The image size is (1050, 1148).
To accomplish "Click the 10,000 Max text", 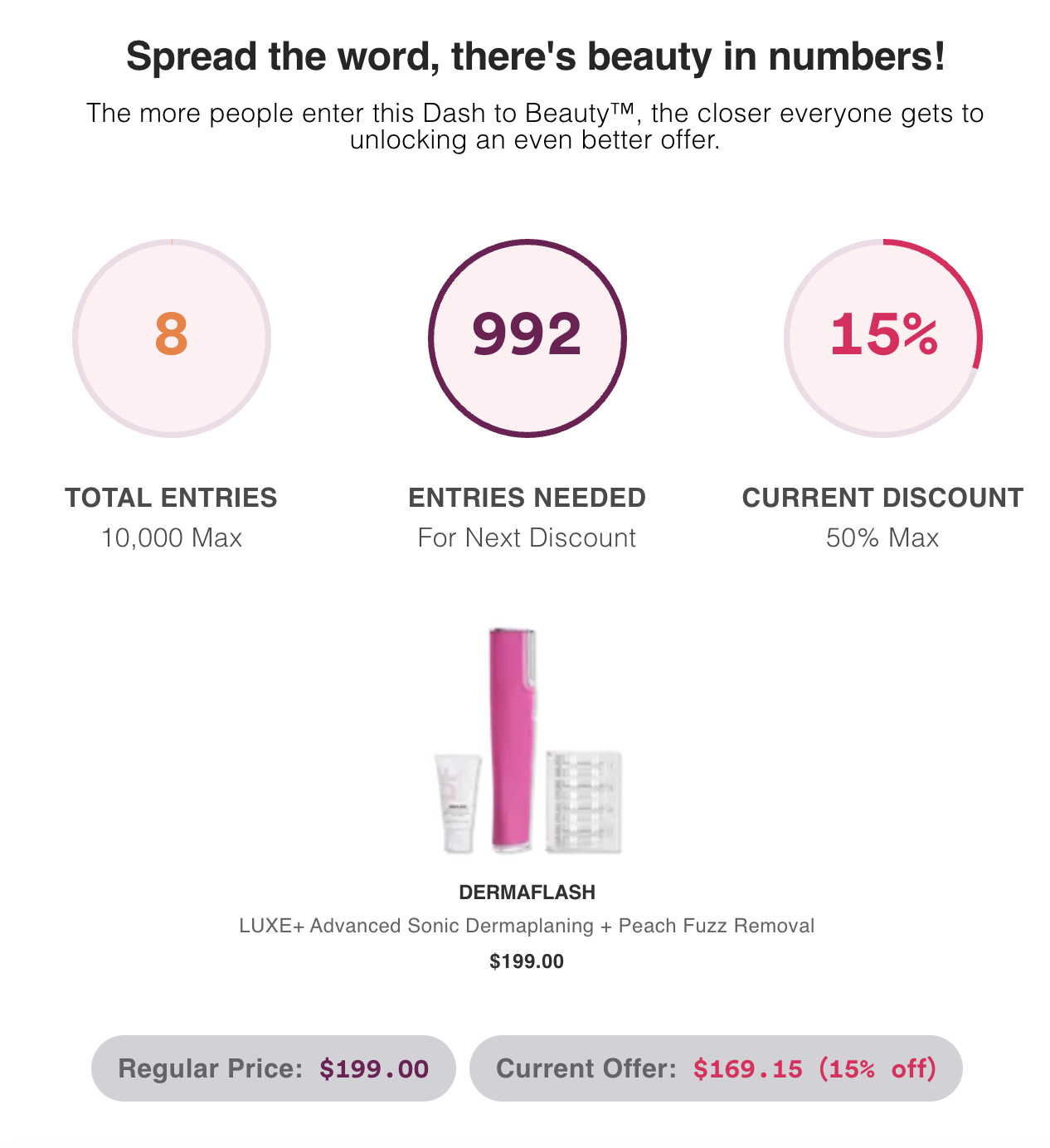I will [172, 538].
